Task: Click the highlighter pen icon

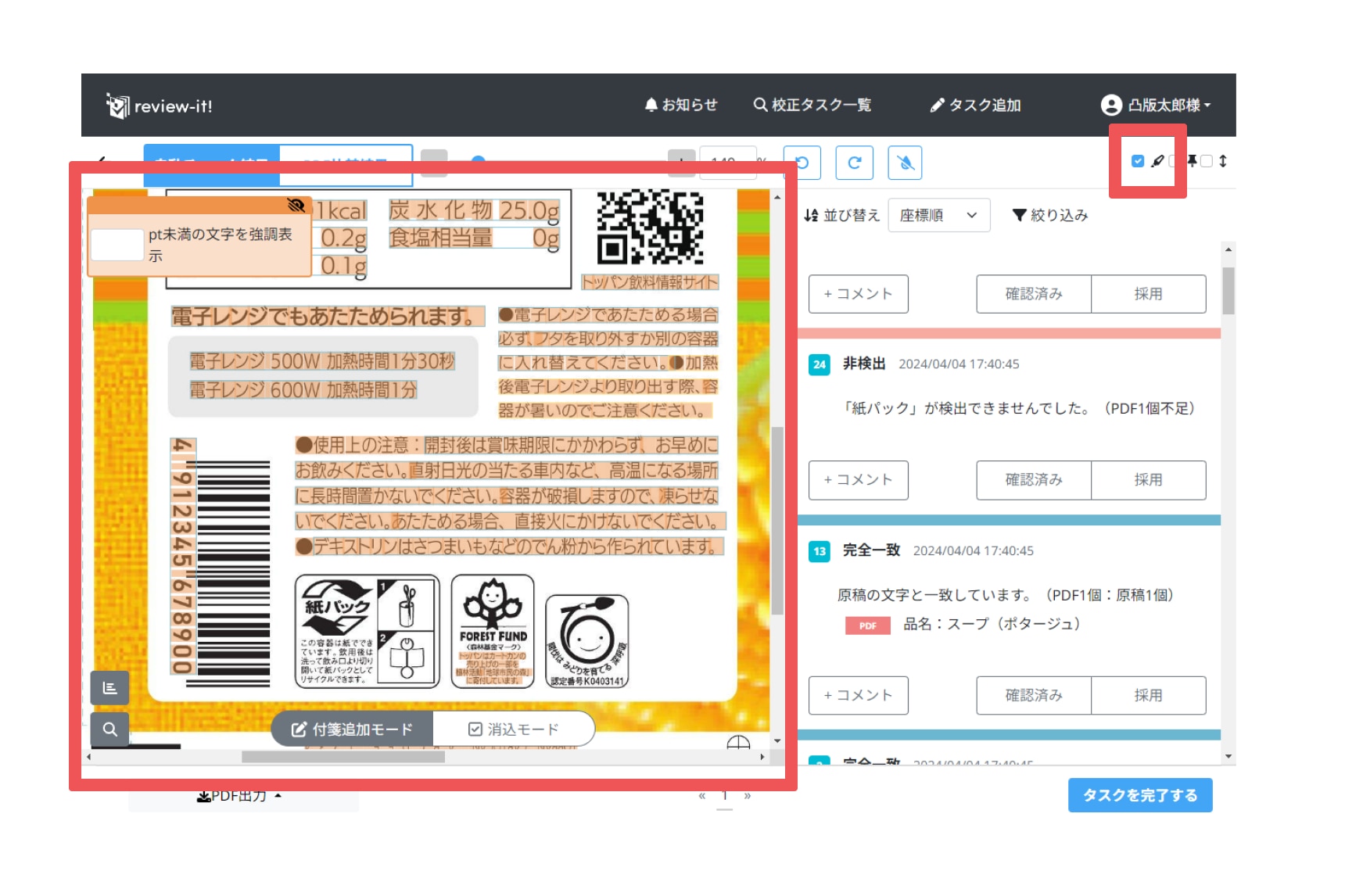Action: click(x=1158, y=161)
